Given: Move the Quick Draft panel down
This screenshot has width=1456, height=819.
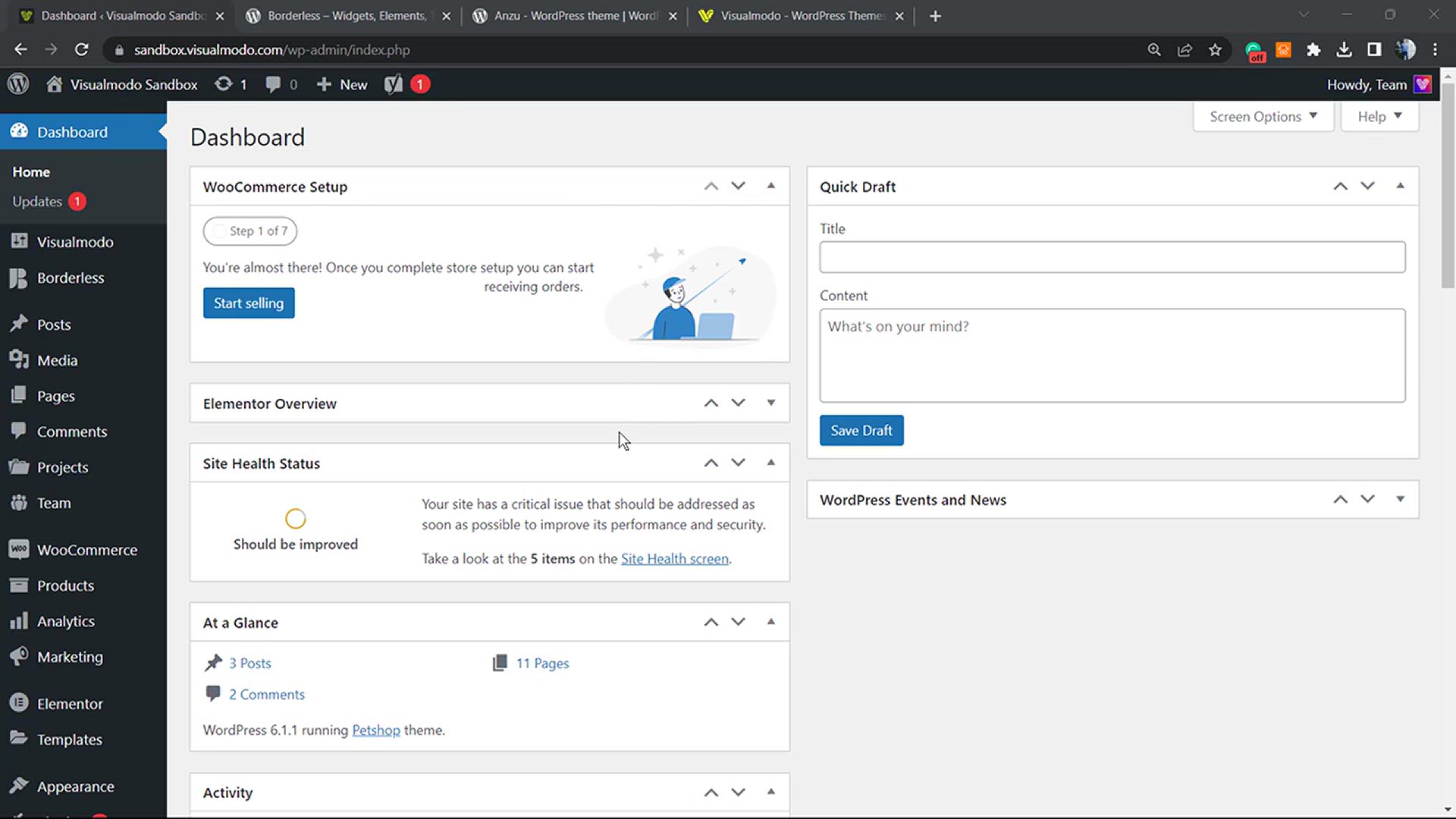Looking at the screenshot, I should pyautogui.click(x=1367, y=186).
